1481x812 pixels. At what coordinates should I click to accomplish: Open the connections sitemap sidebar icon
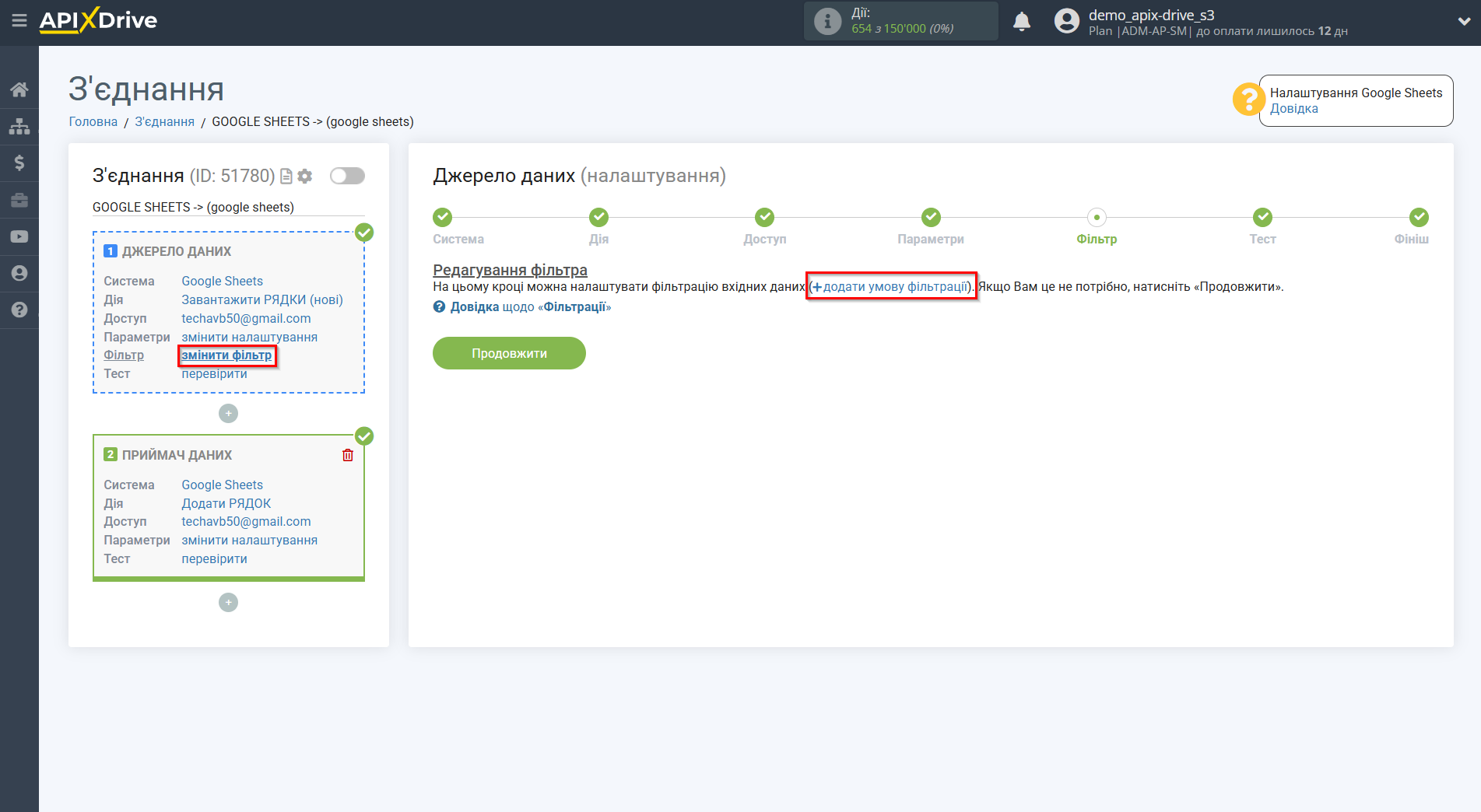pos(19,126)
